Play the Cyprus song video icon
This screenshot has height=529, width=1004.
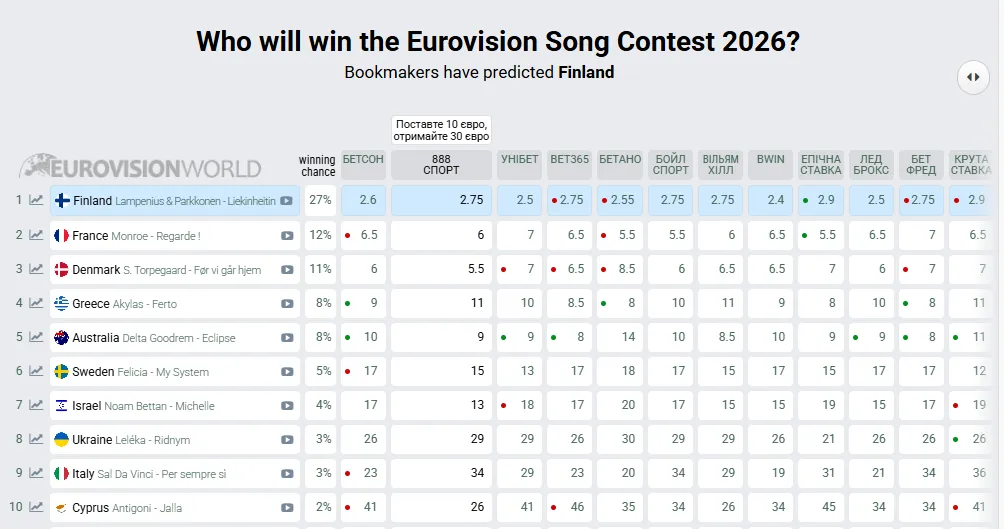(x=287, y=508)
